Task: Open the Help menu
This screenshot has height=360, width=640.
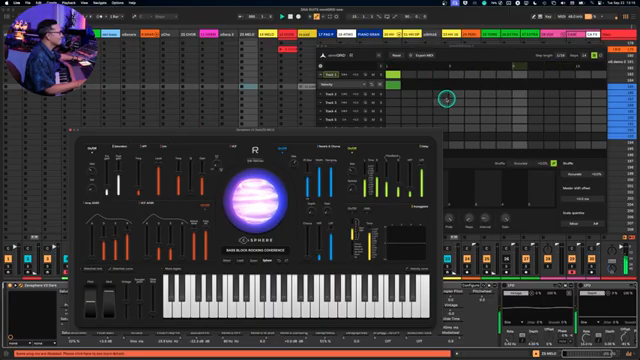Action: point(132,2)
